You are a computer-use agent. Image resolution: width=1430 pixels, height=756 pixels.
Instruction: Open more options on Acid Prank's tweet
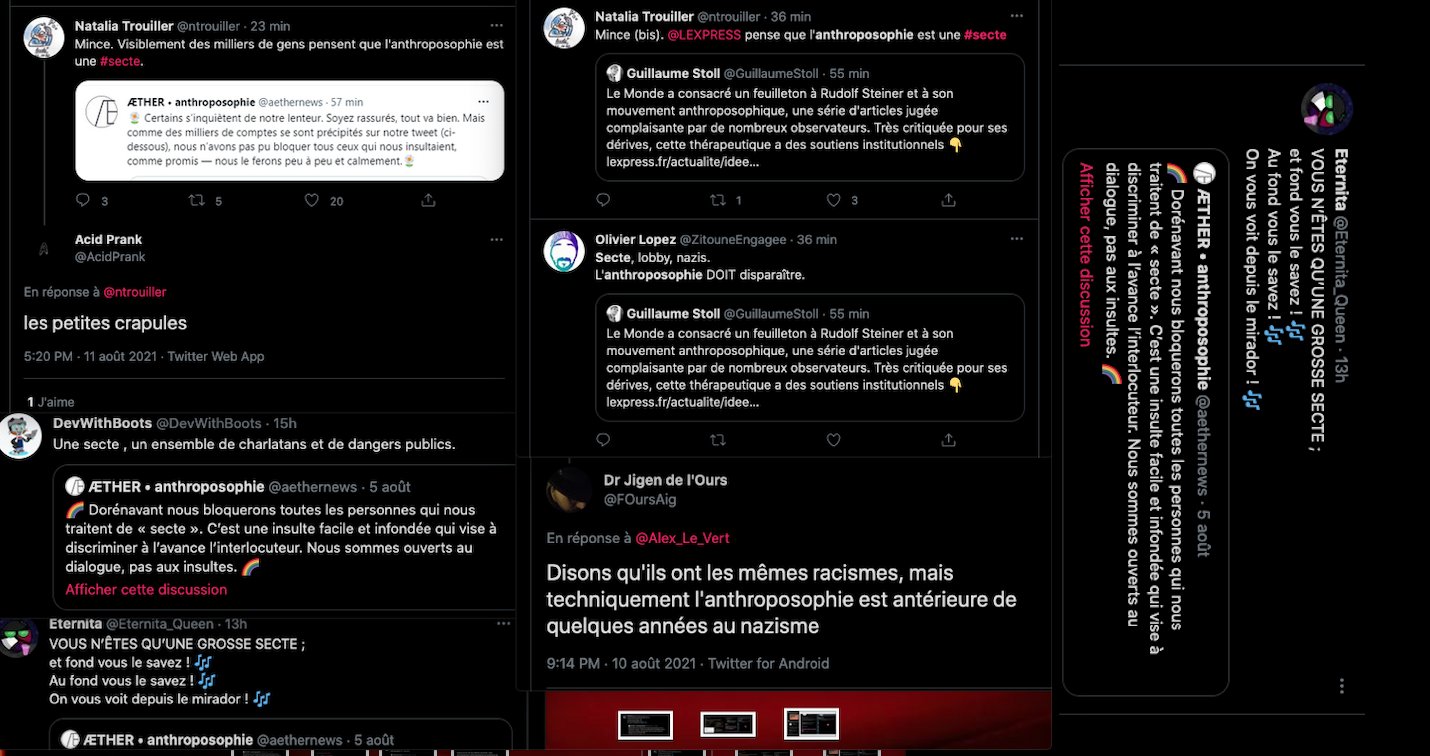(497, 240)
